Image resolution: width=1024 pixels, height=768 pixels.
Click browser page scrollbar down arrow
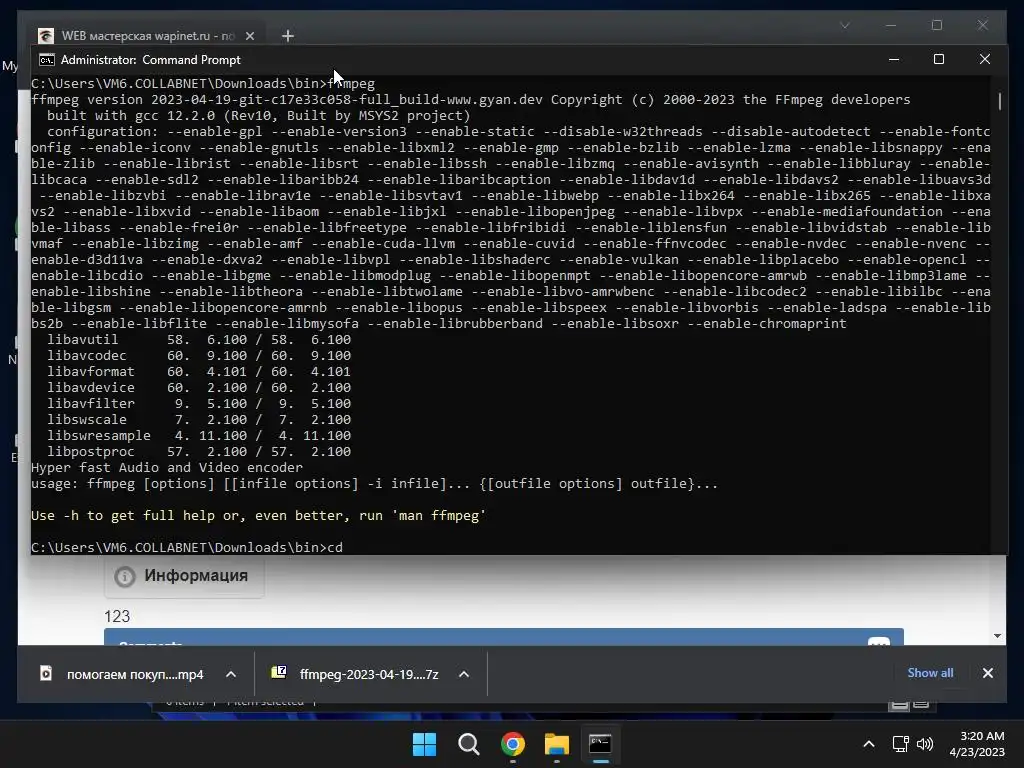click(x=997, y=636)
